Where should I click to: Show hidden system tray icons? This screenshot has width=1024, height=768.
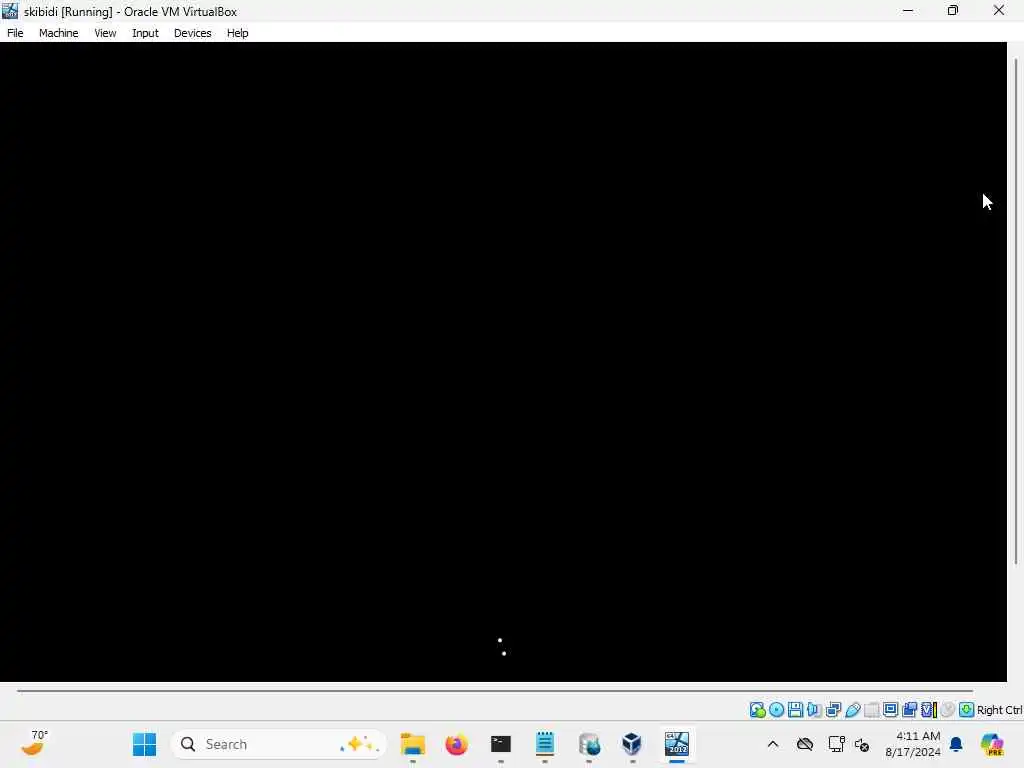point(773,744)
